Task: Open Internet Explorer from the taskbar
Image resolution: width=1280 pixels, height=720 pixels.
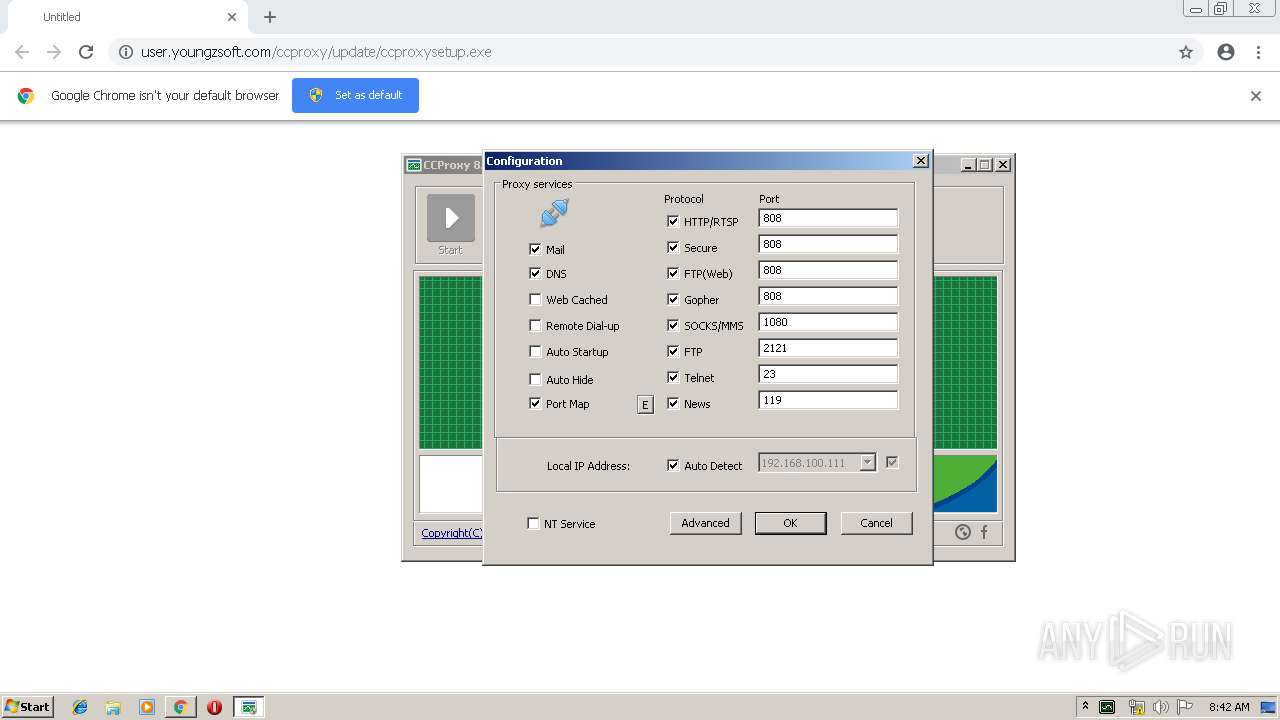Action: [x=80, y=707]
